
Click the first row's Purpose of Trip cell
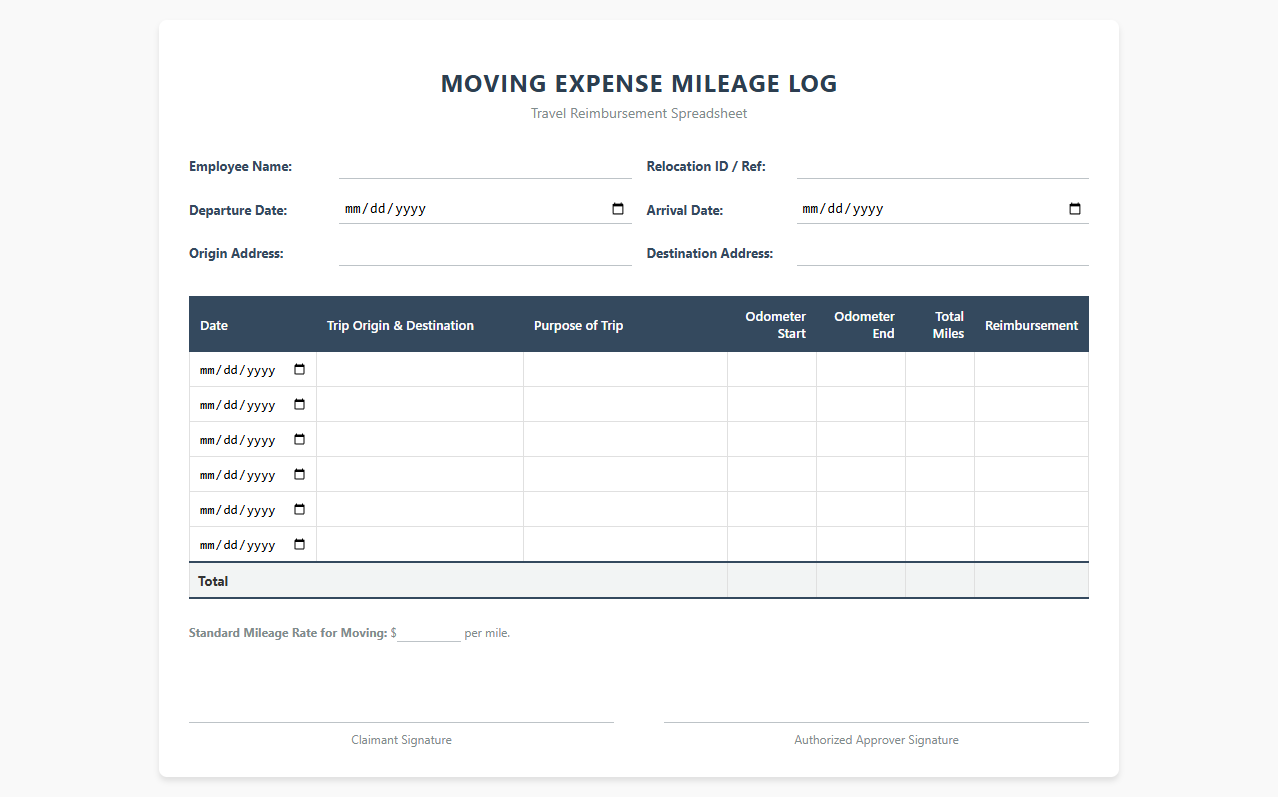(625, 369)
